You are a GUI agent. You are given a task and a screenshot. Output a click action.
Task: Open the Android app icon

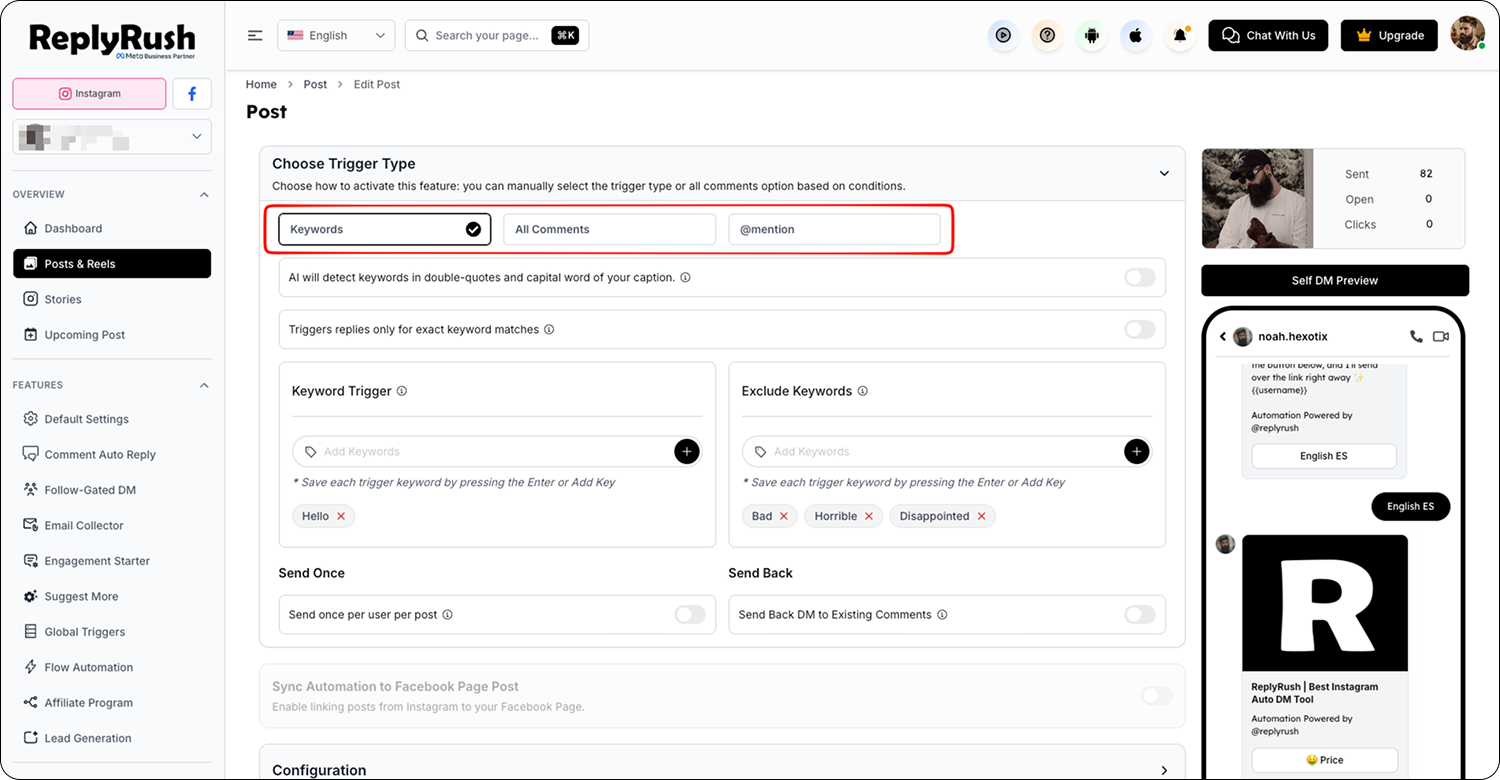(x=1091, y=36)
